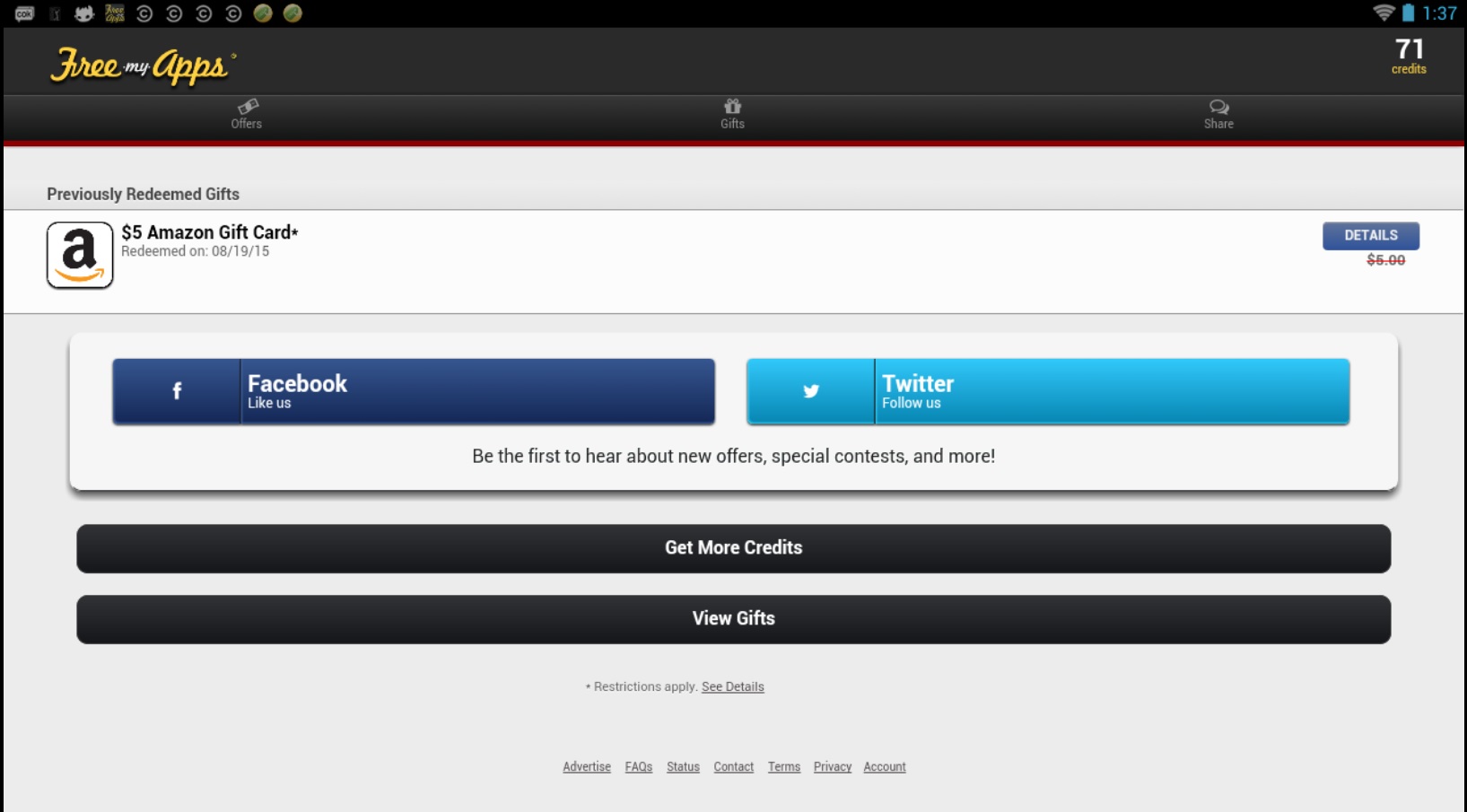Tap the 1:37 clock in status bar
Image resolution: width=1467 pixels, height=812 pixels.
pyautogui.click(x=1439, y=13)
